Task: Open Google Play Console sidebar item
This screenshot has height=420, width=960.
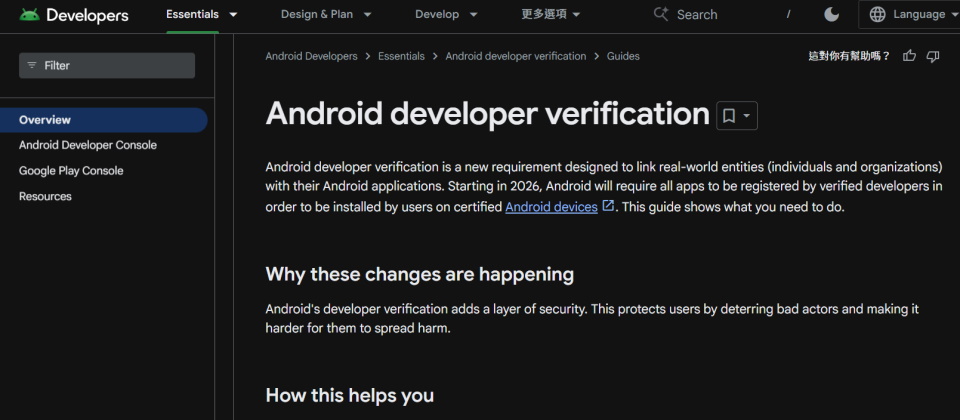Action: click(x=71, y=171)
